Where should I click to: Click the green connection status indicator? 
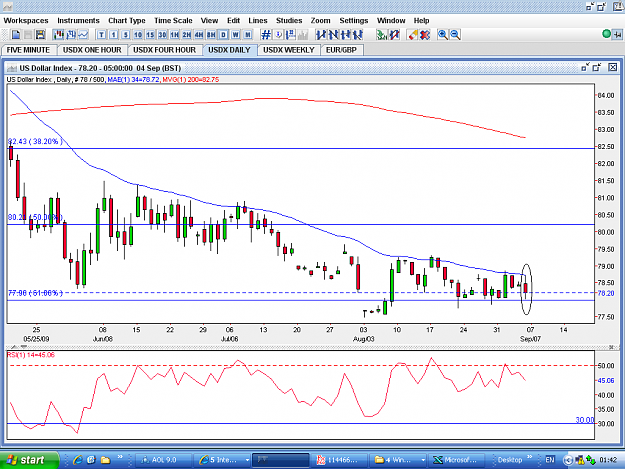(606, 34)
